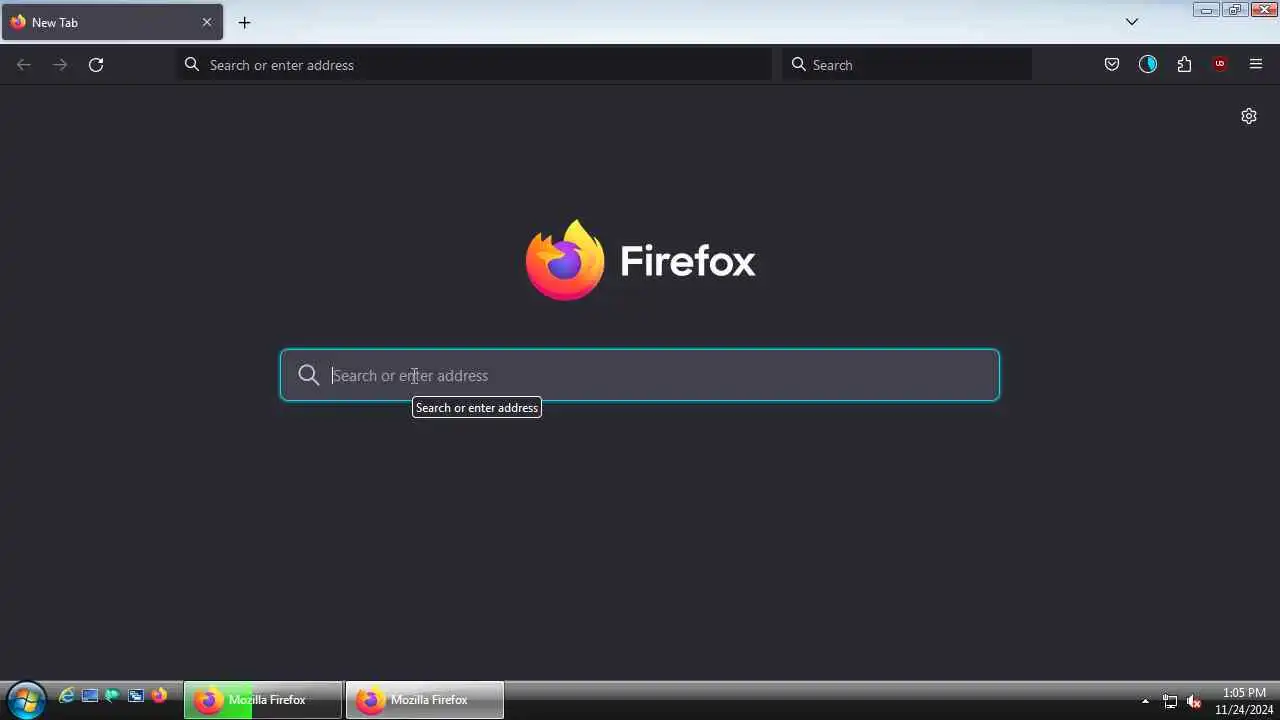Select the New Tab browser tab

coord(112,22)
